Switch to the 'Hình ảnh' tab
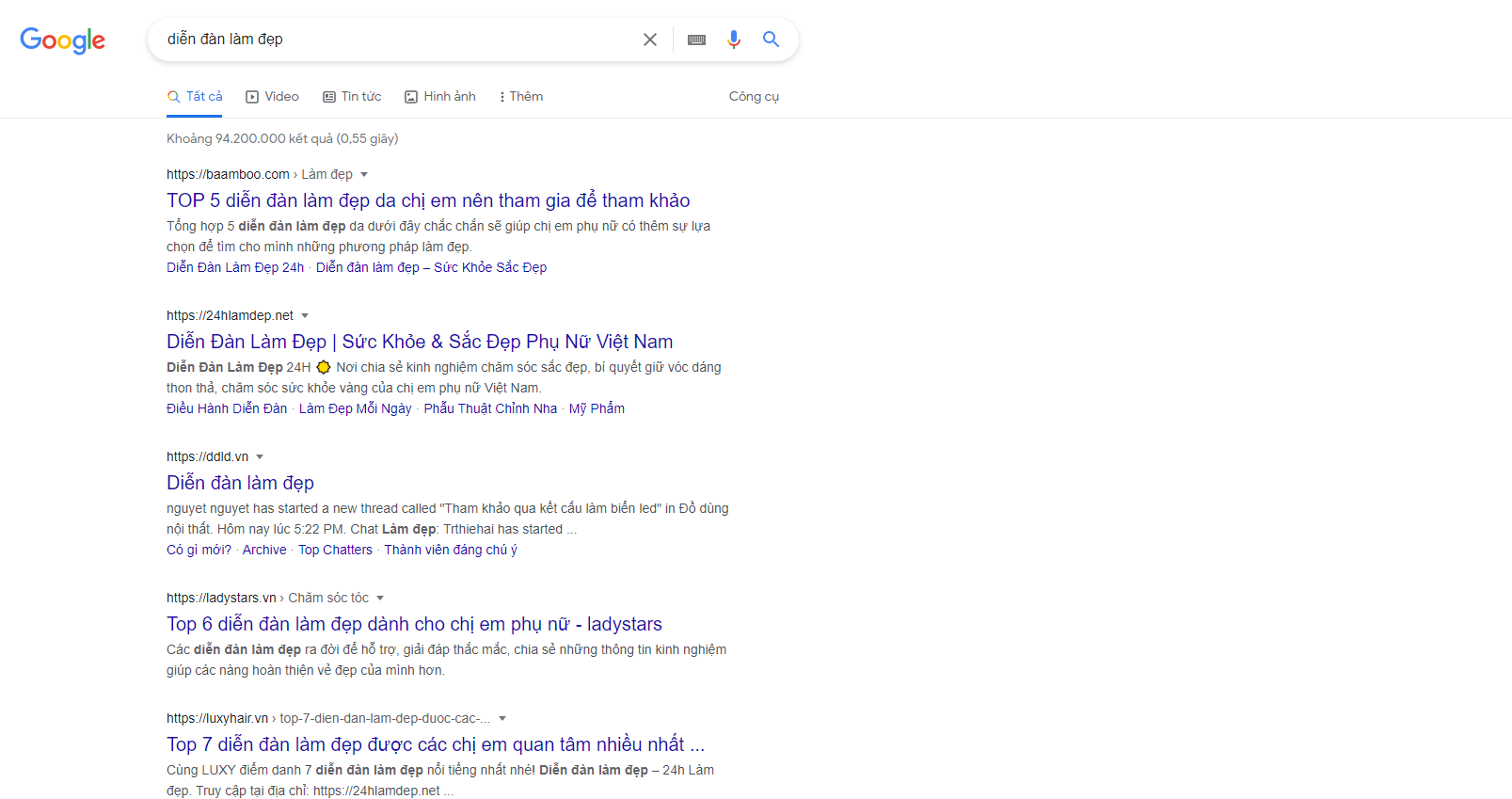The width and height of the screenshot is (1512, 799). [440, 96]
